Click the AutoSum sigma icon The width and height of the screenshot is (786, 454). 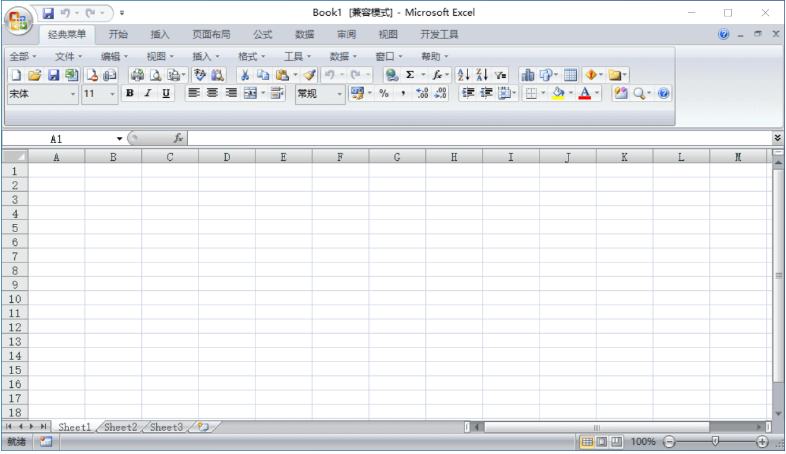410,75
